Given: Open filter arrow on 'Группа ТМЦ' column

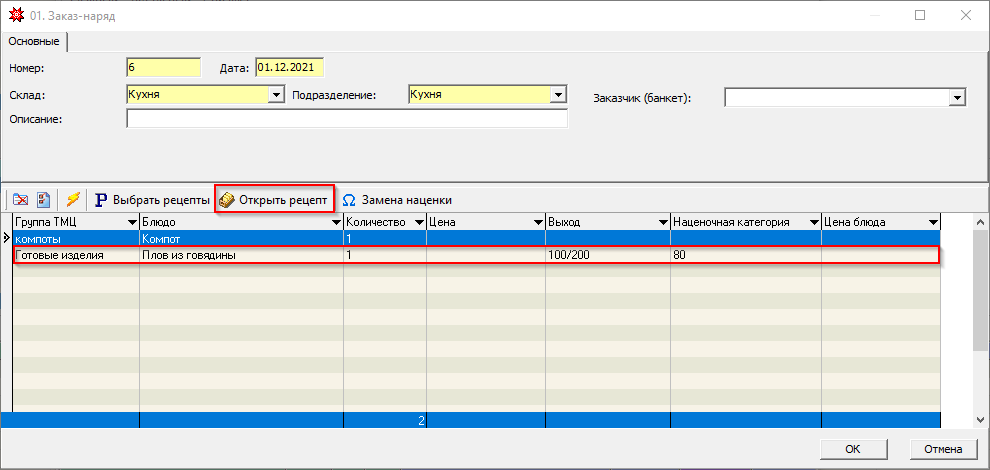Looking at the screenshot, I should 131,222.
